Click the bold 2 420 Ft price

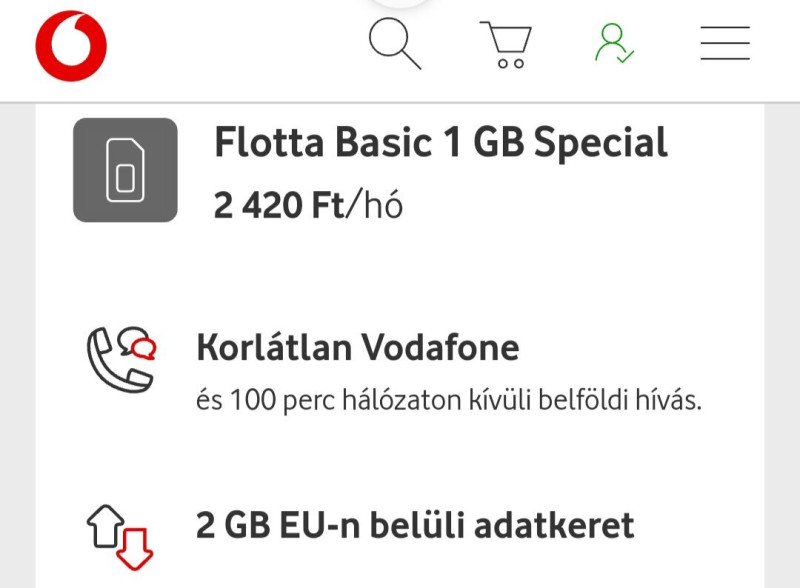click(x=278, y=206)
